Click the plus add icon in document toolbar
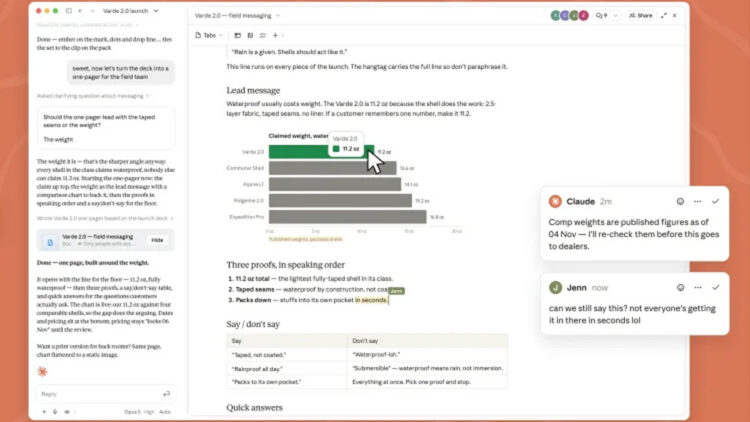Image resolution: width=750 pixels, height=422 pixels. [x=275, y=35]
